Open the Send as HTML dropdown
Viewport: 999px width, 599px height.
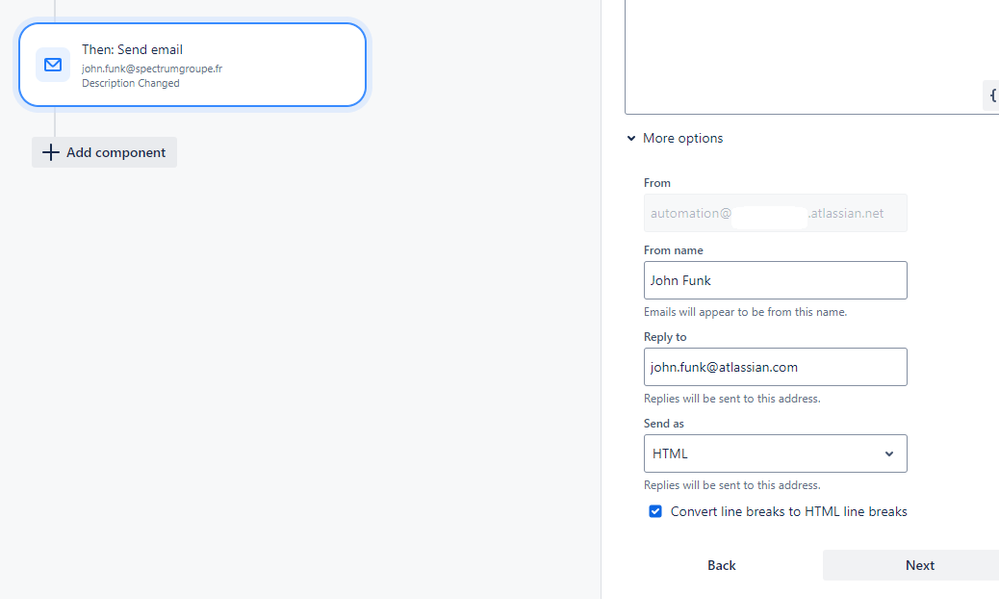pyautogui.click(x=775, y=454)
